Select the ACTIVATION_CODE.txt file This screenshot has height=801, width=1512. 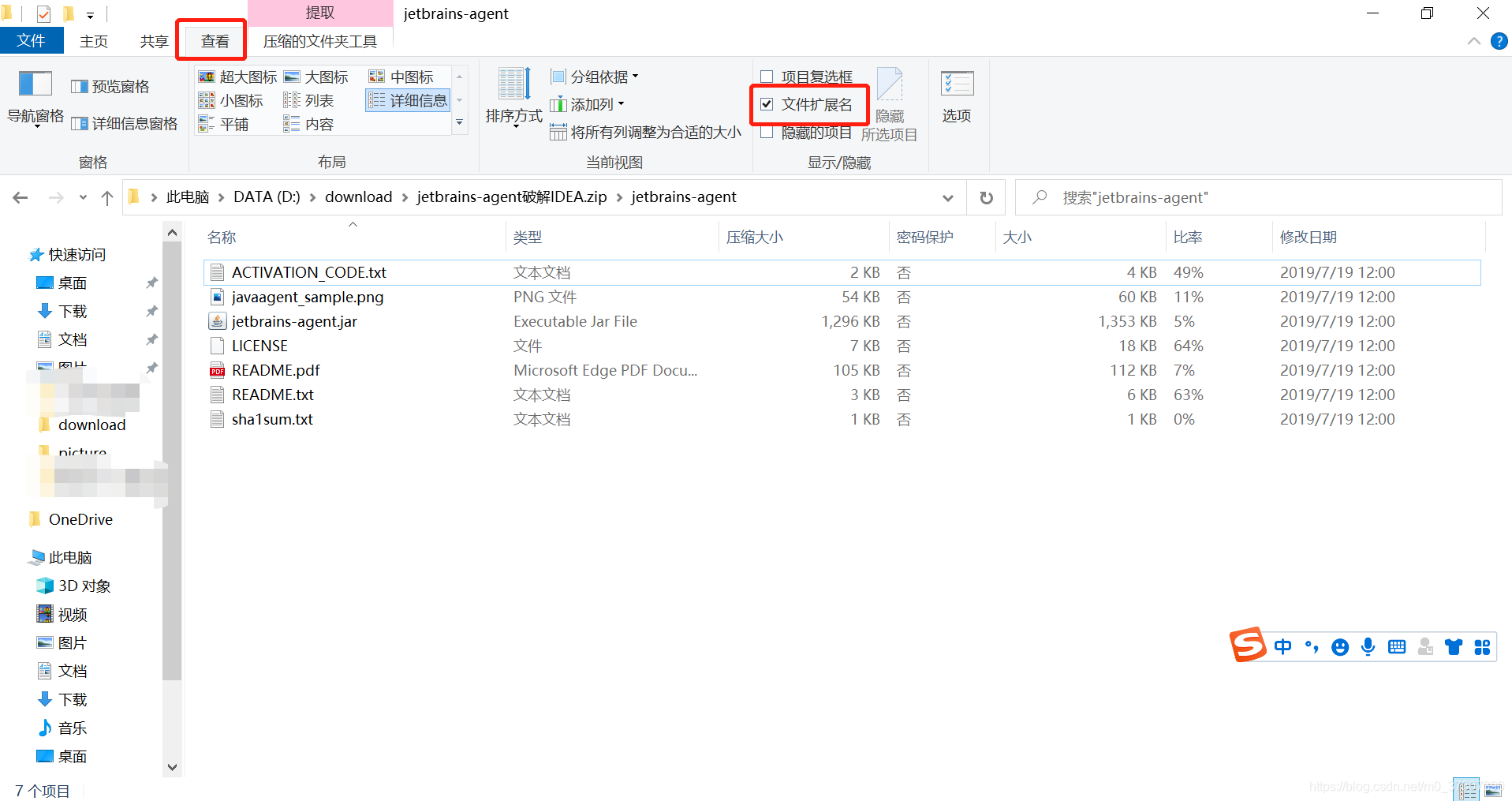(x=842, y=272)
